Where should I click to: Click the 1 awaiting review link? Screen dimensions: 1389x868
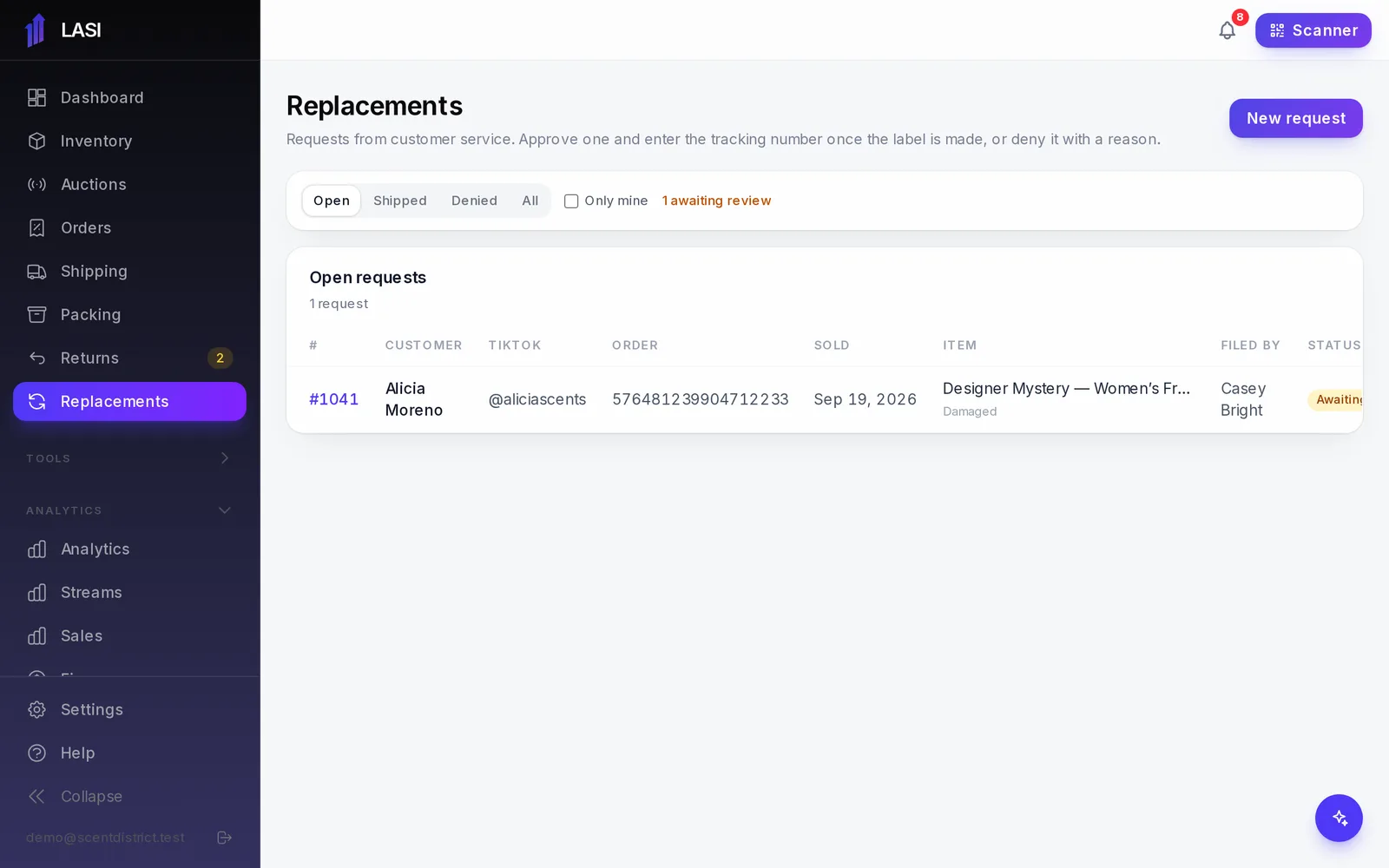716,201
